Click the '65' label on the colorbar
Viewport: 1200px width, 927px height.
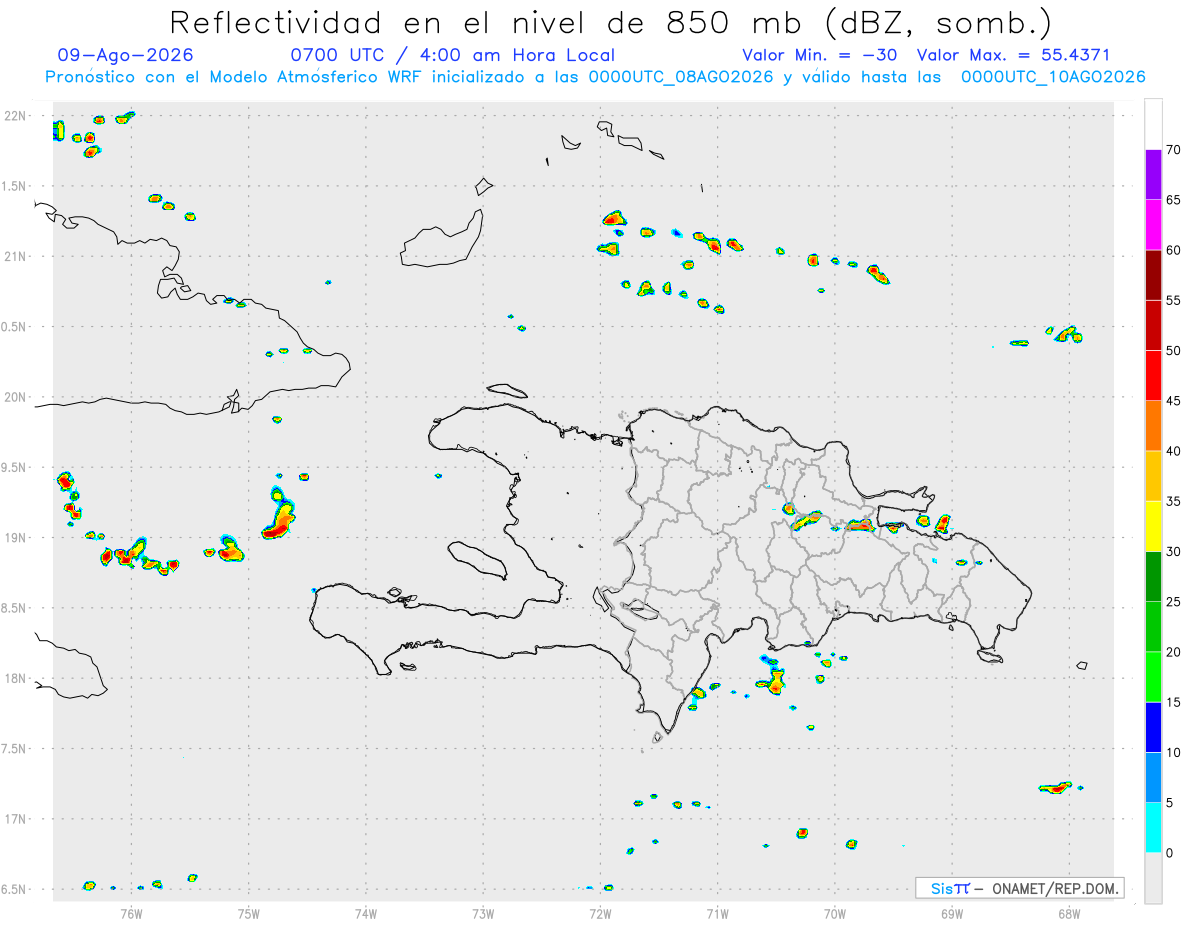tap(1173, 200)
